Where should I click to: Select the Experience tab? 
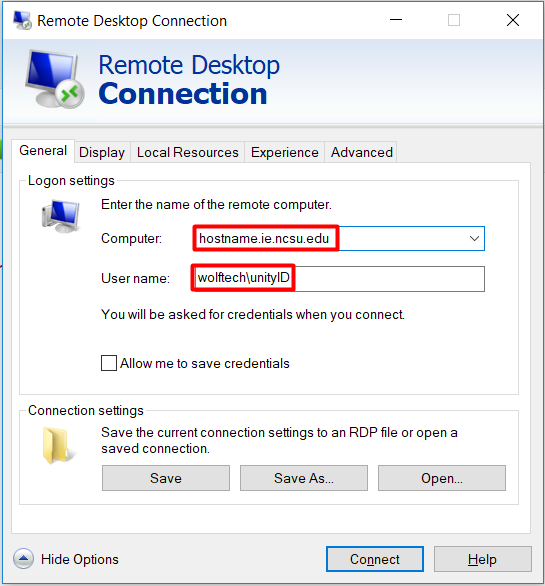(285, 152)
